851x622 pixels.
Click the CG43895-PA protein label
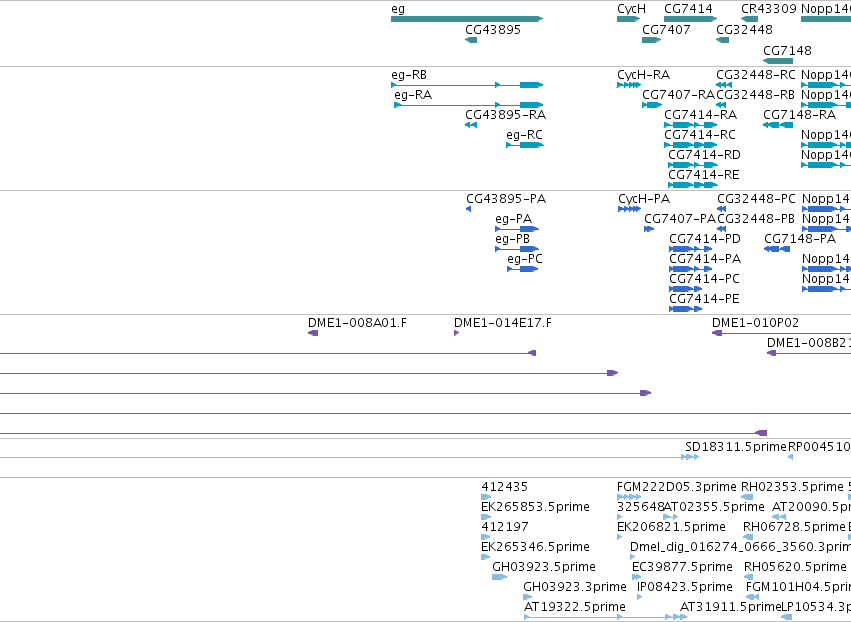[506, 199]
